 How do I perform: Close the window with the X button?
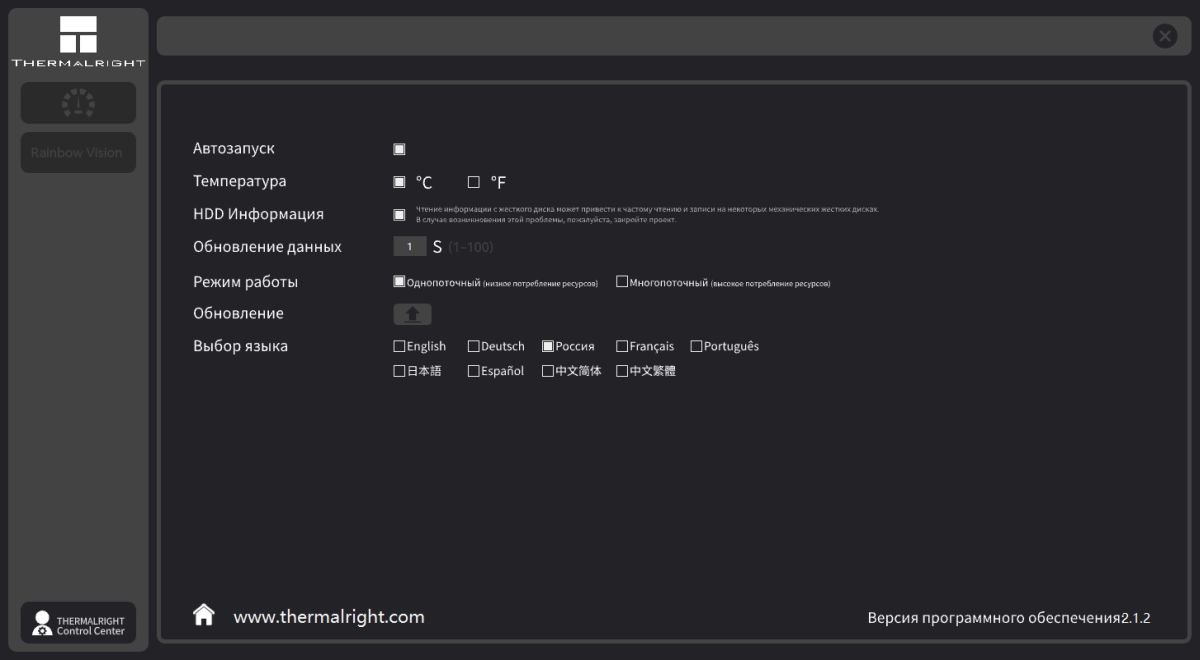click(1165, 36)
